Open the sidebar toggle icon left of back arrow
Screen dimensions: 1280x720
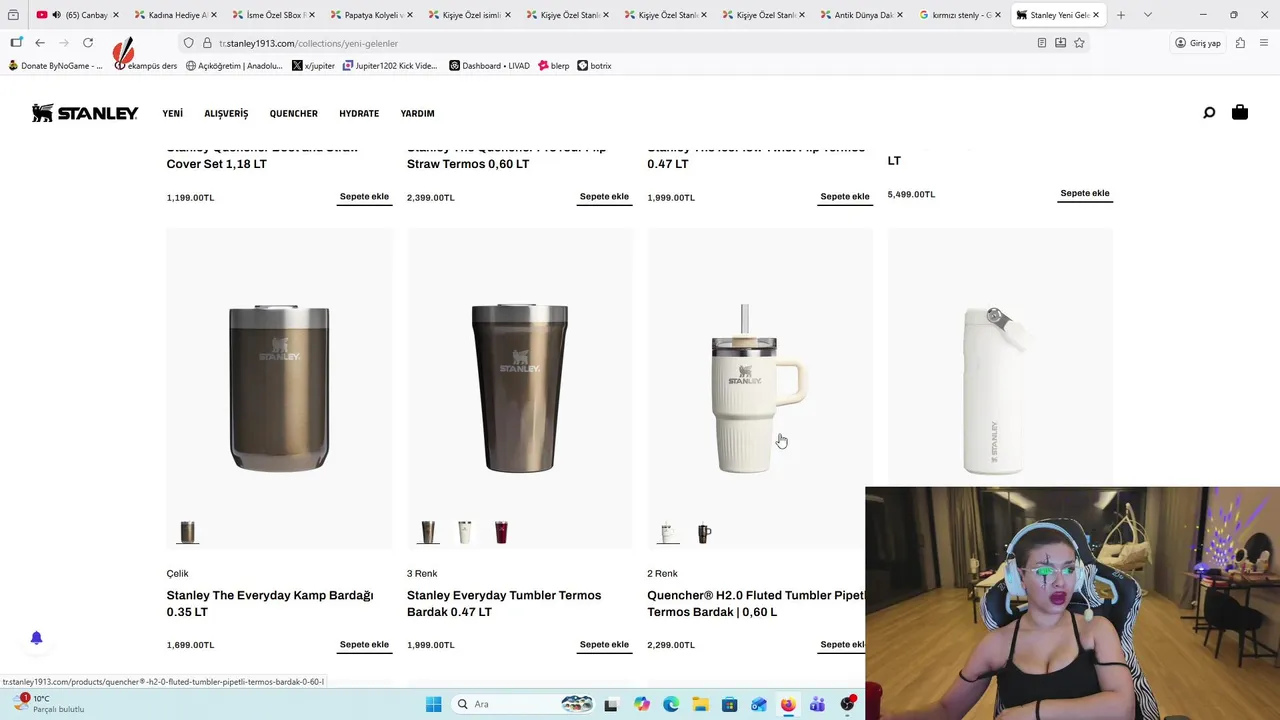pos(16,43)
